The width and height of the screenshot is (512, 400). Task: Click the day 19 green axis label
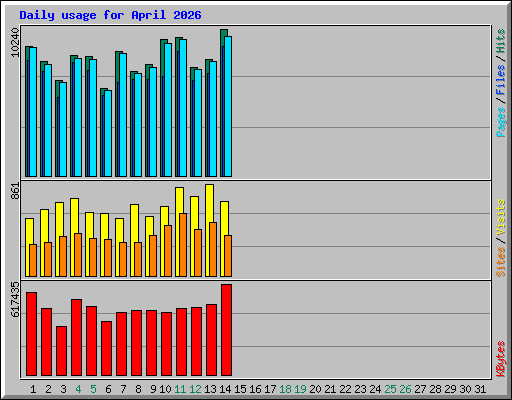tap(300, 389)
